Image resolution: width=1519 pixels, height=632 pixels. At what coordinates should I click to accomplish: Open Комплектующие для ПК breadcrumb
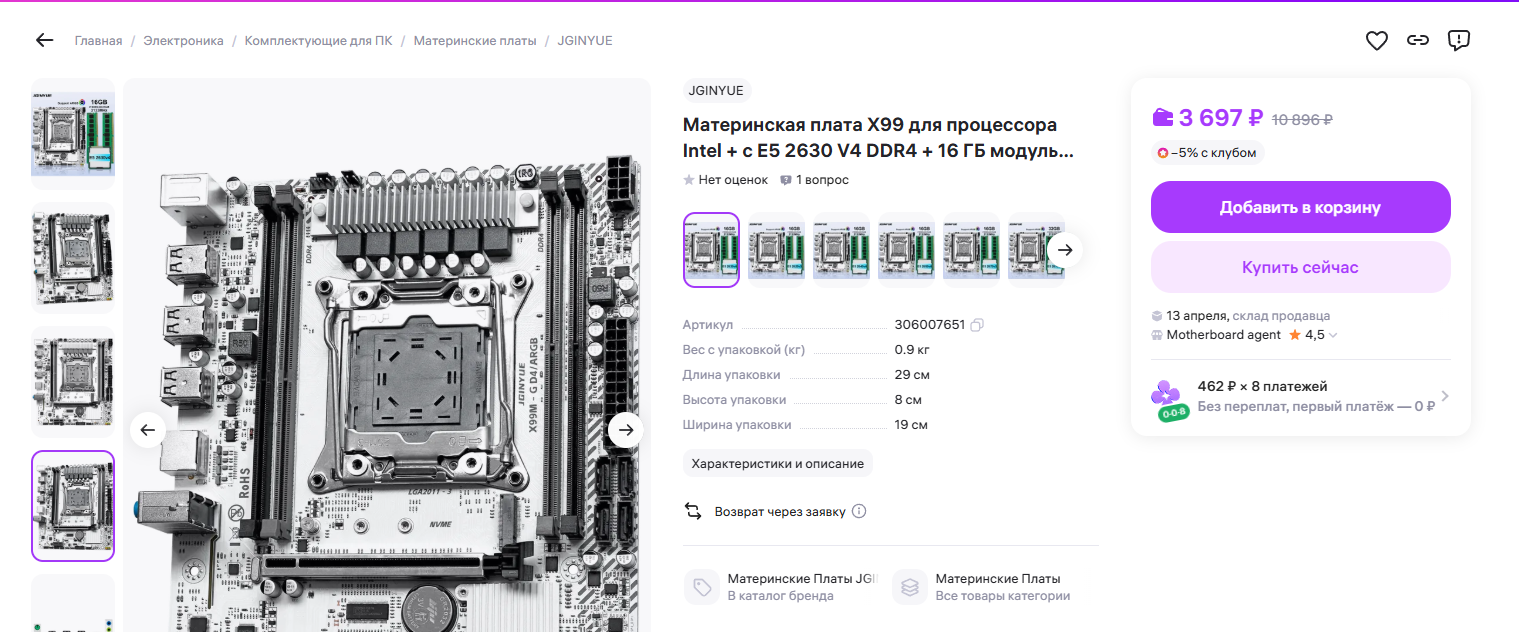318,40
